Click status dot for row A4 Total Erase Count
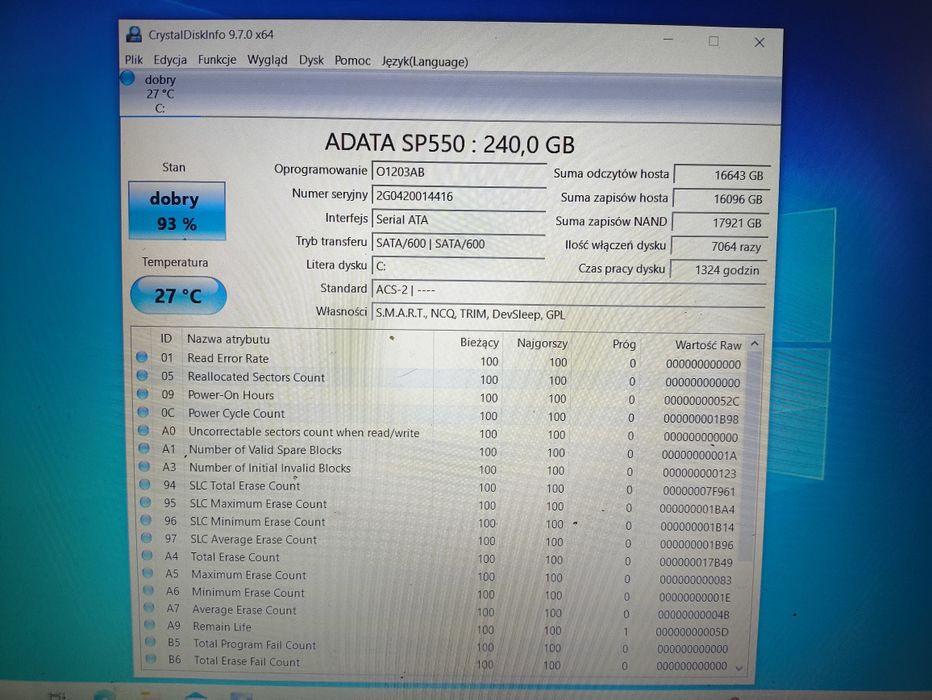Image resolution: width=932 pixels, height=700 pixels. tap(147, 556)
